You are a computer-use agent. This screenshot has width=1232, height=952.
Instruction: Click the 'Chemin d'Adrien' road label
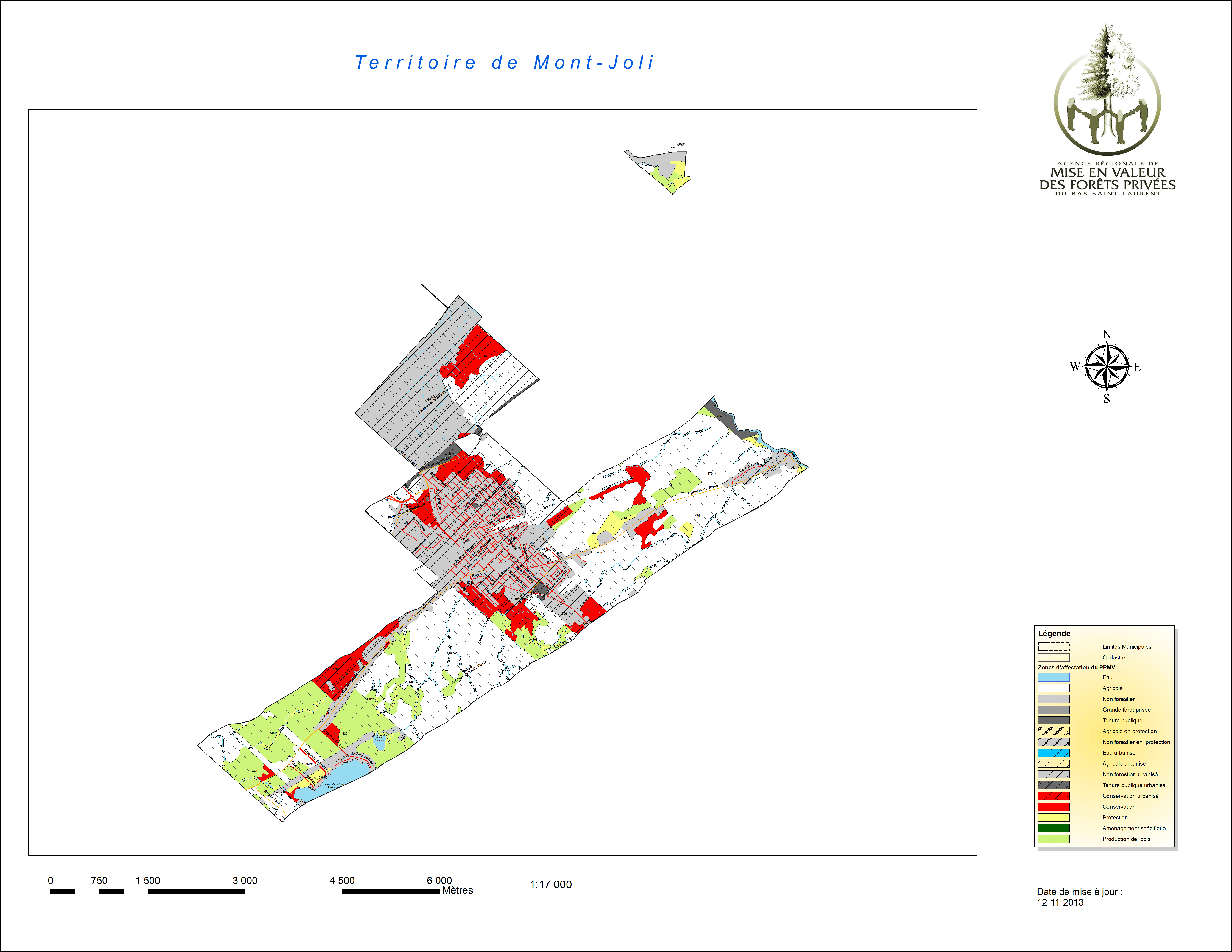304,773
